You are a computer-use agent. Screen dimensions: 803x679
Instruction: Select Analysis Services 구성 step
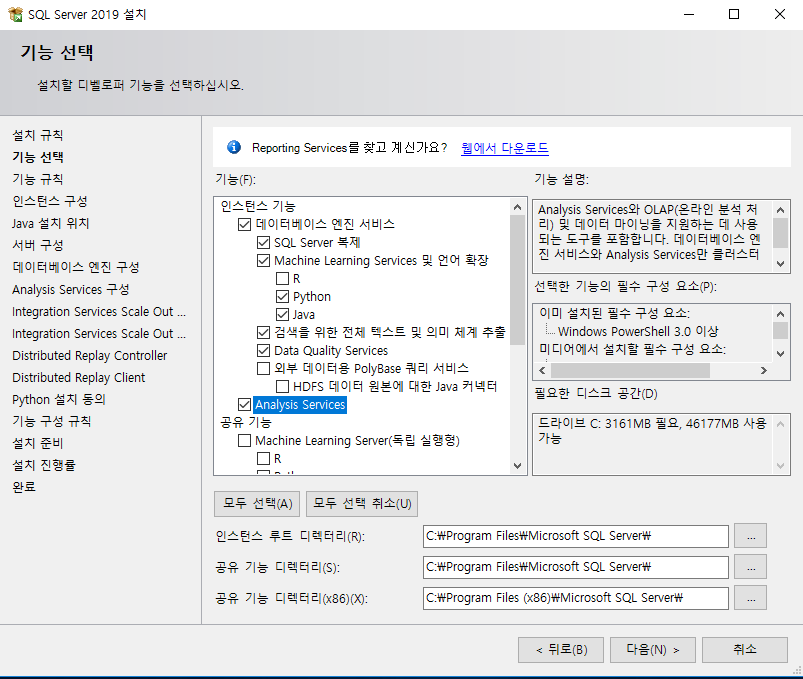click(71, 289)
